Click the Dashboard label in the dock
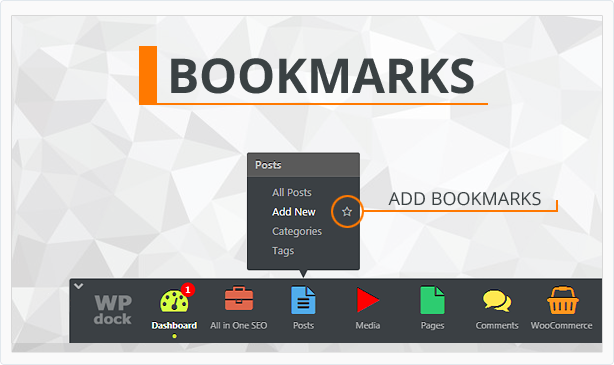 [x=174, y=325]
